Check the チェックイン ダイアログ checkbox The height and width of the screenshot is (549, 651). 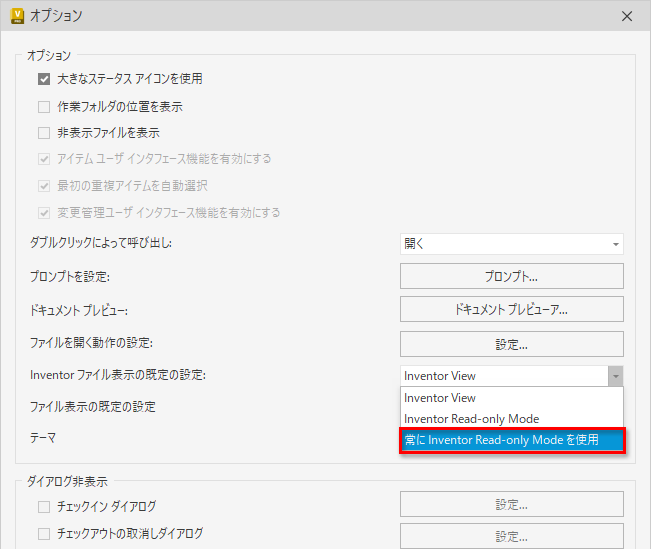44,507
